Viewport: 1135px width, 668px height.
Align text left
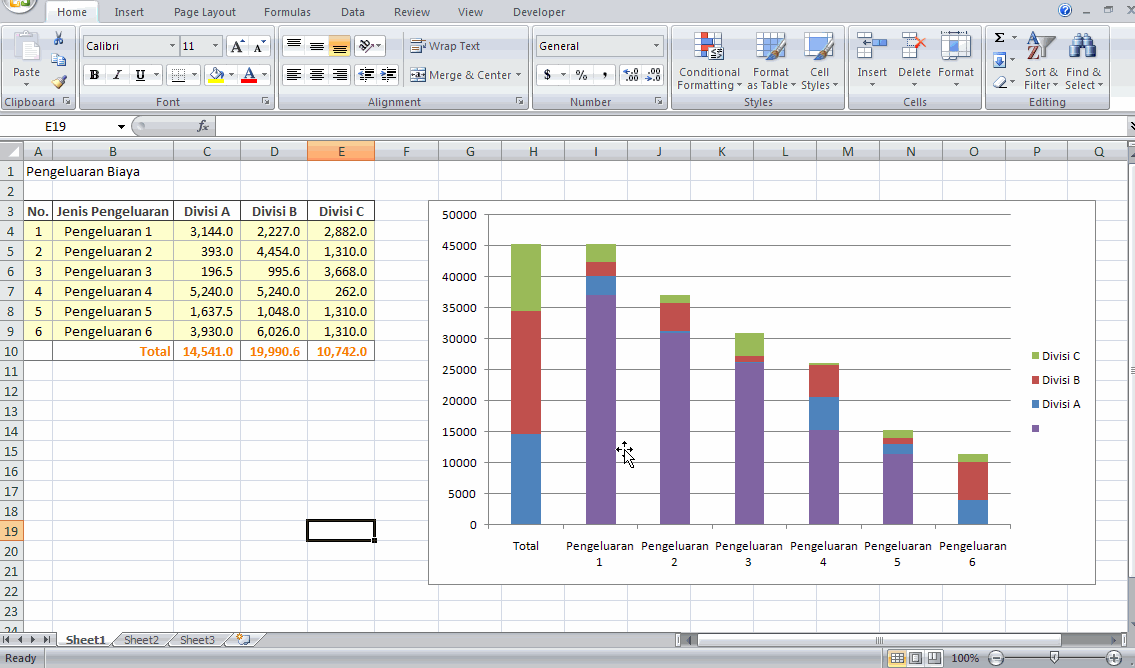pyautogui.click(x=294, y=75)
